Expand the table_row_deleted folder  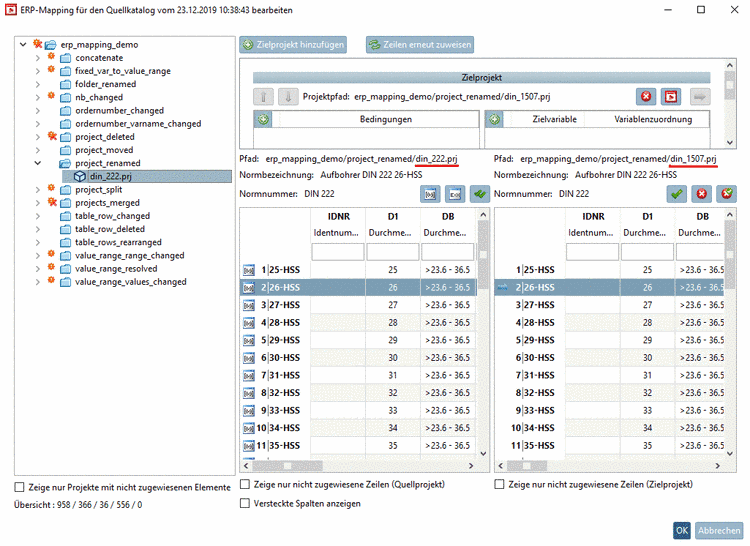click(37, 229)
